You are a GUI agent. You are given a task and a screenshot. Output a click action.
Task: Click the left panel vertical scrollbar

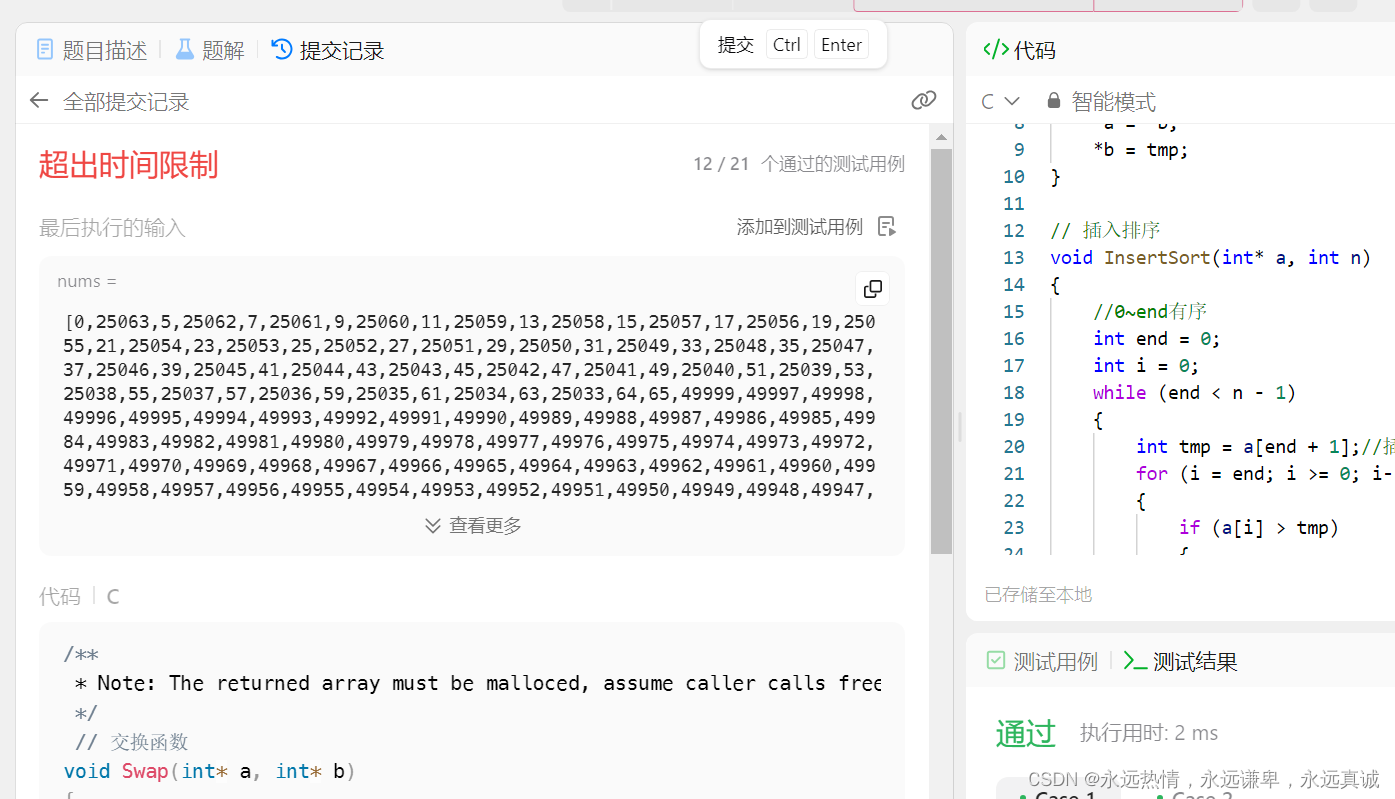[x=941, y=350]
